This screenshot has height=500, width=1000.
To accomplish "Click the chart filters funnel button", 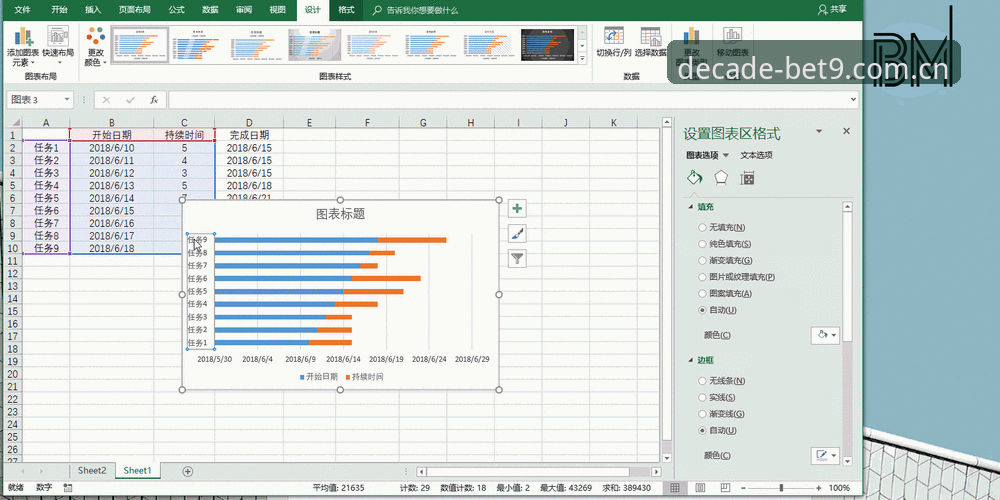I will point(517,258).
